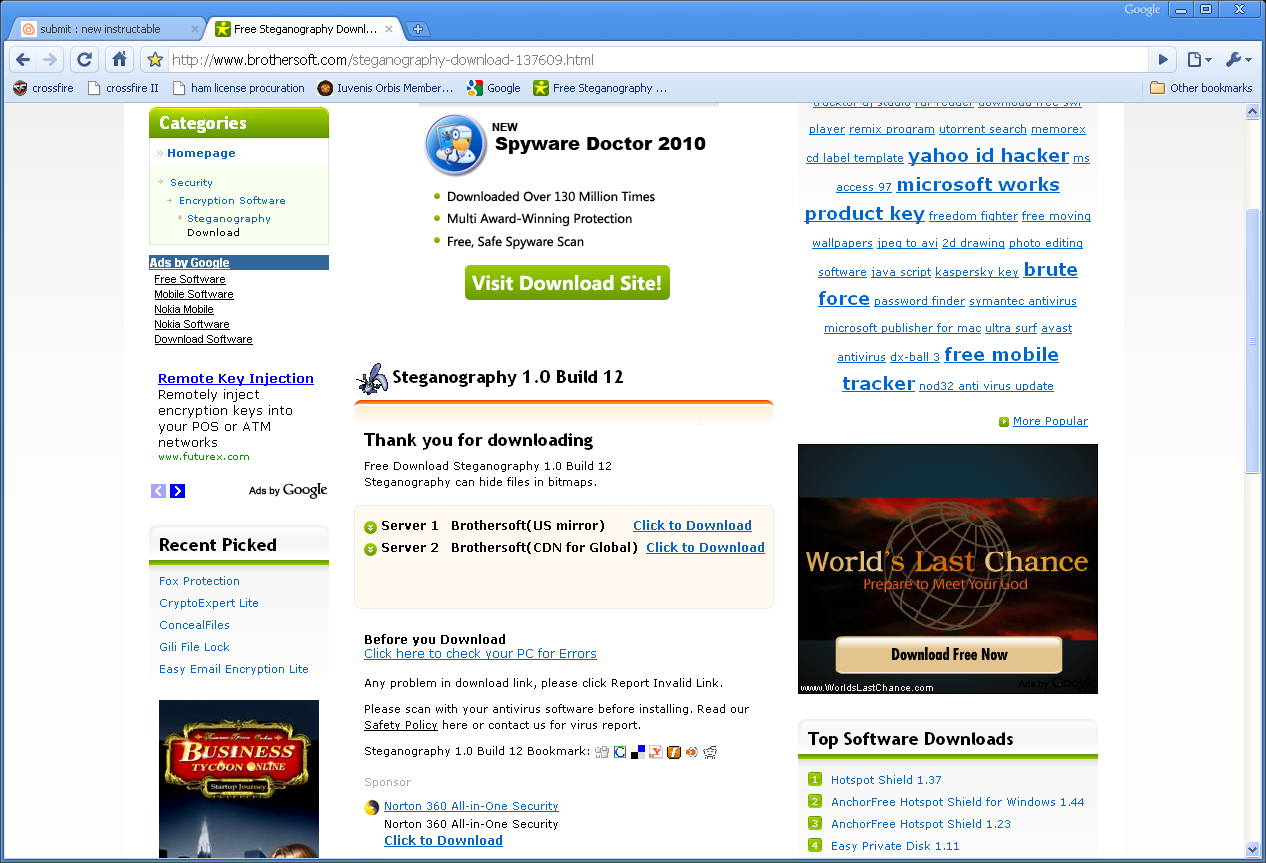The height and width of the screenshot is (863, 1266).
Task: Click the vertical scrollbar up arrow
Action: pos(1252,112)
